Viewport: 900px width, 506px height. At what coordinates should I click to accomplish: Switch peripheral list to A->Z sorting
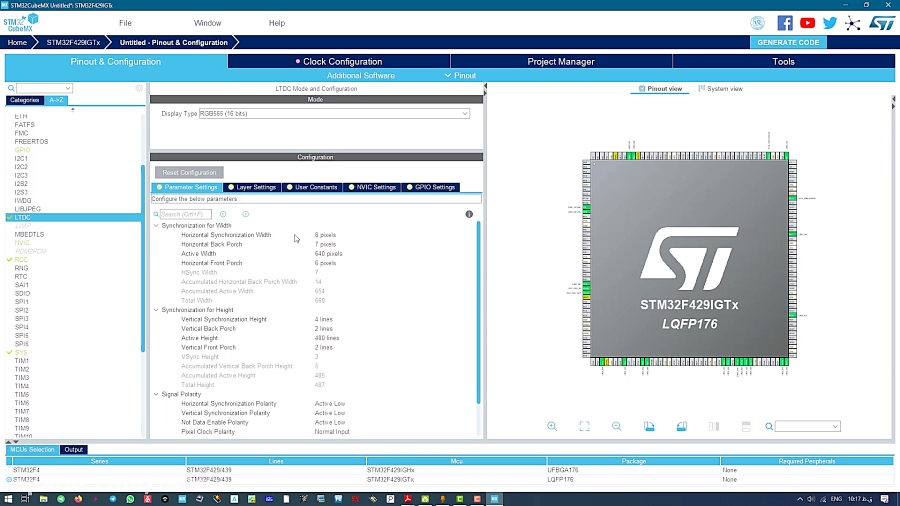(56, 100)
